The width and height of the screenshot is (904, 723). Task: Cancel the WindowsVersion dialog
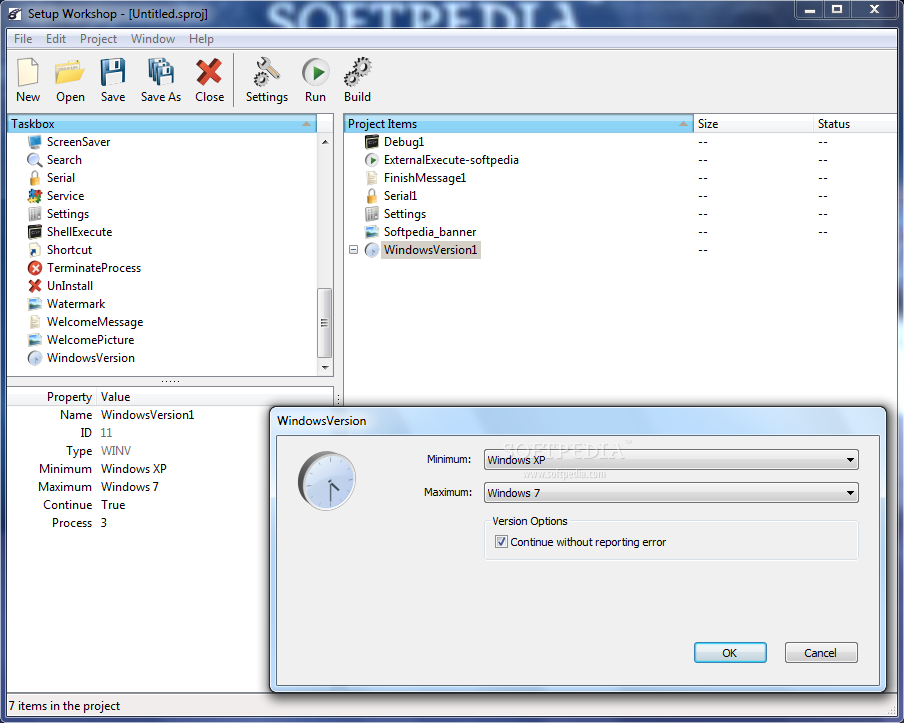pyautogui.click(x=821, y=653)
